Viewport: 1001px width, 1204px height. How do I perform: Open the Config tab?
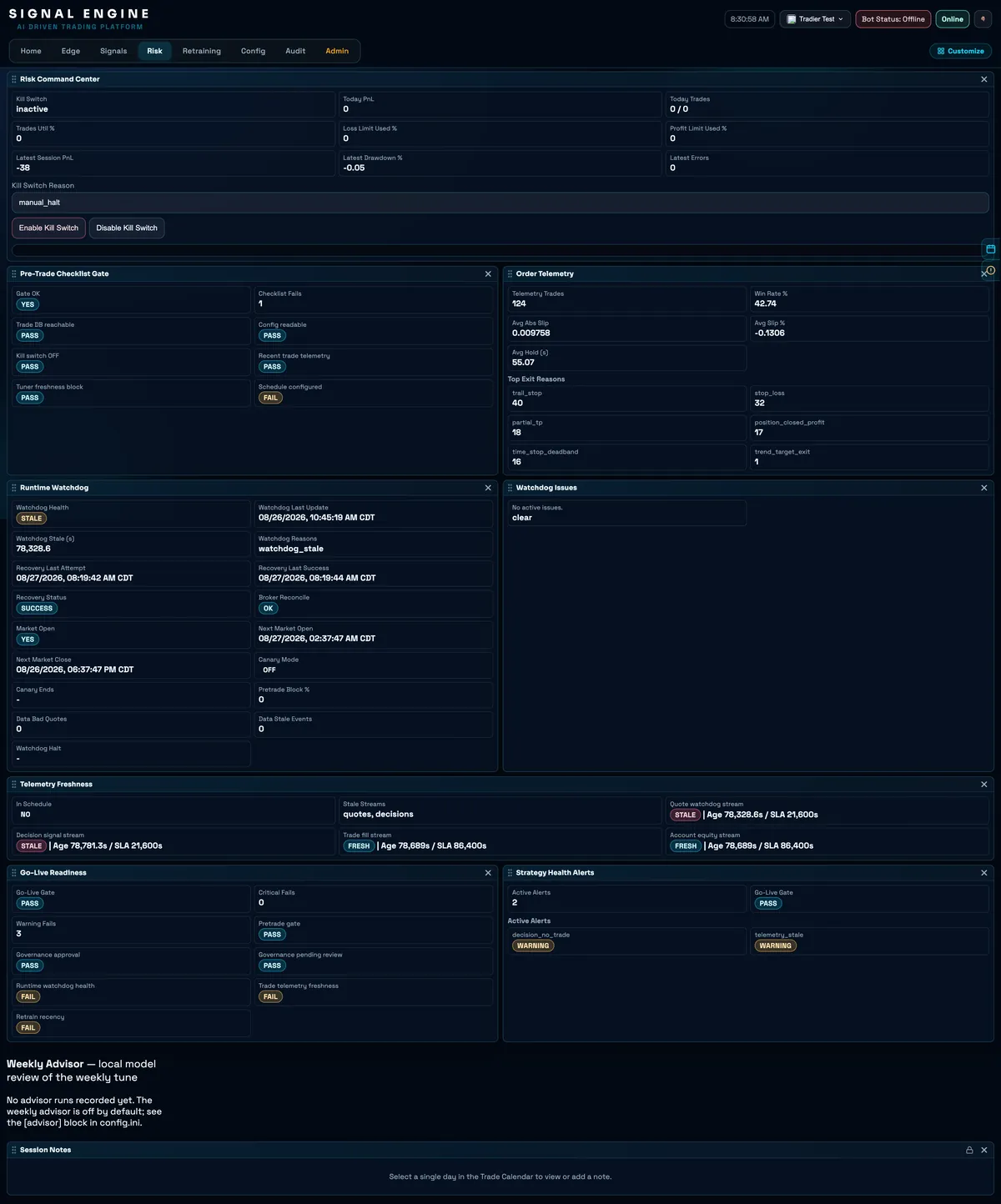[x=253, y=51]
